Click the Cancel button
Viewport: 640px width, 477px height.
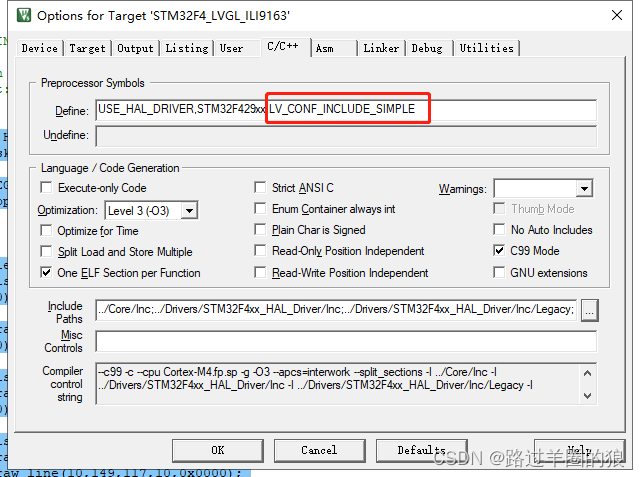[x=320, y=450]
